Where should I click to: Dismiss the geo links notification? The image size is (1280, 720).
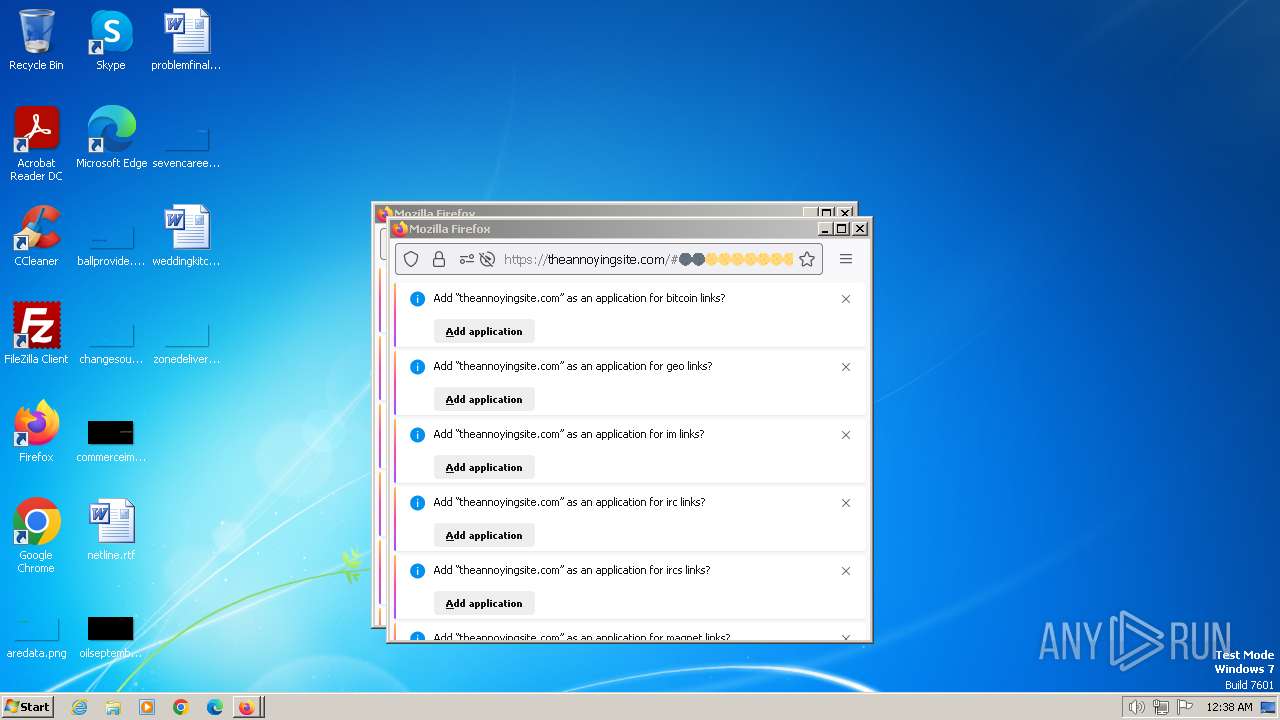tap(846, 367)
